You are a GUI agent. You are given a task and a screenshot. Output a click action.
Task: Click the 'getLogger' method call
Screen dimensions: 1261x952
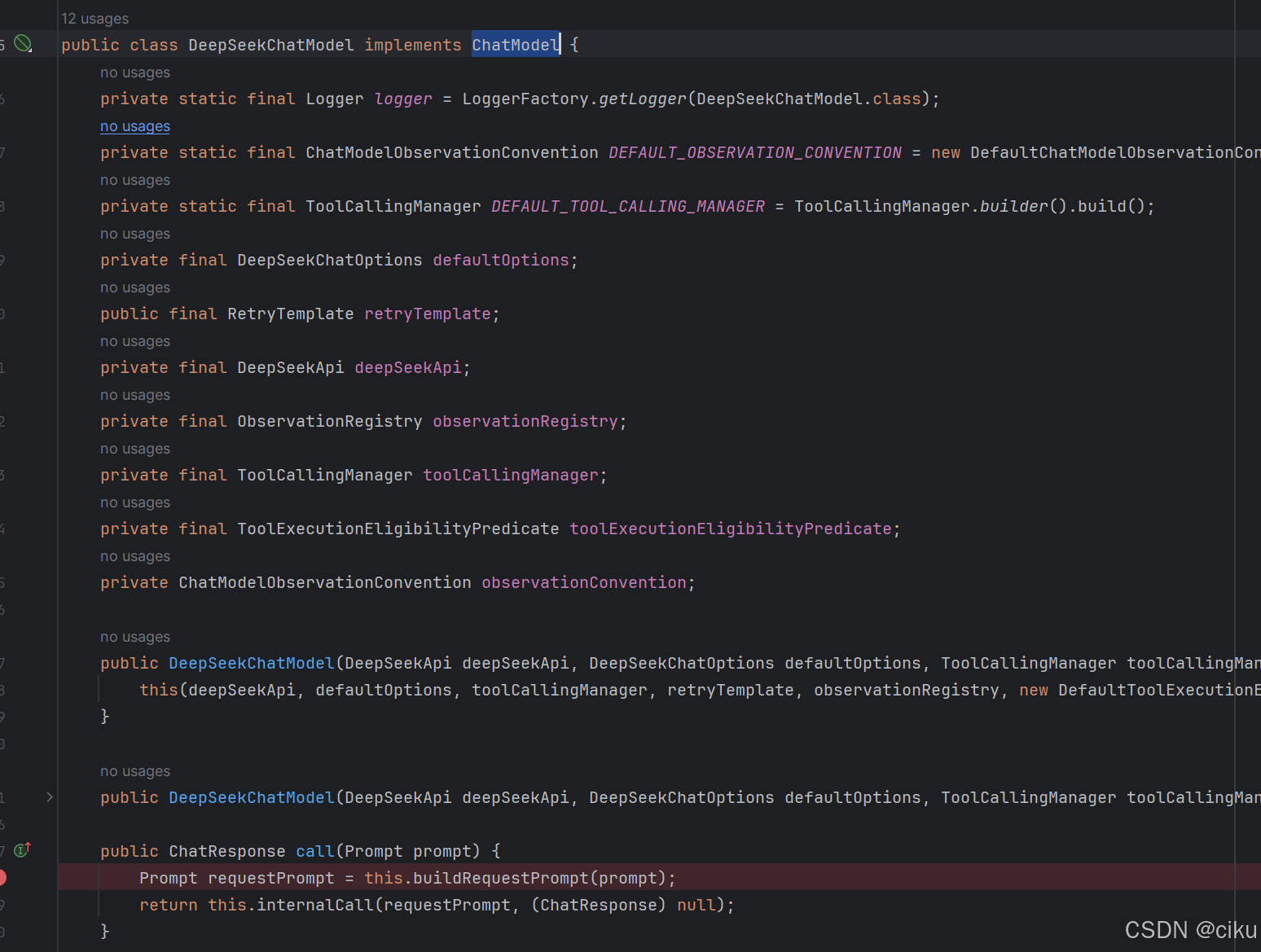click(643, 99)
